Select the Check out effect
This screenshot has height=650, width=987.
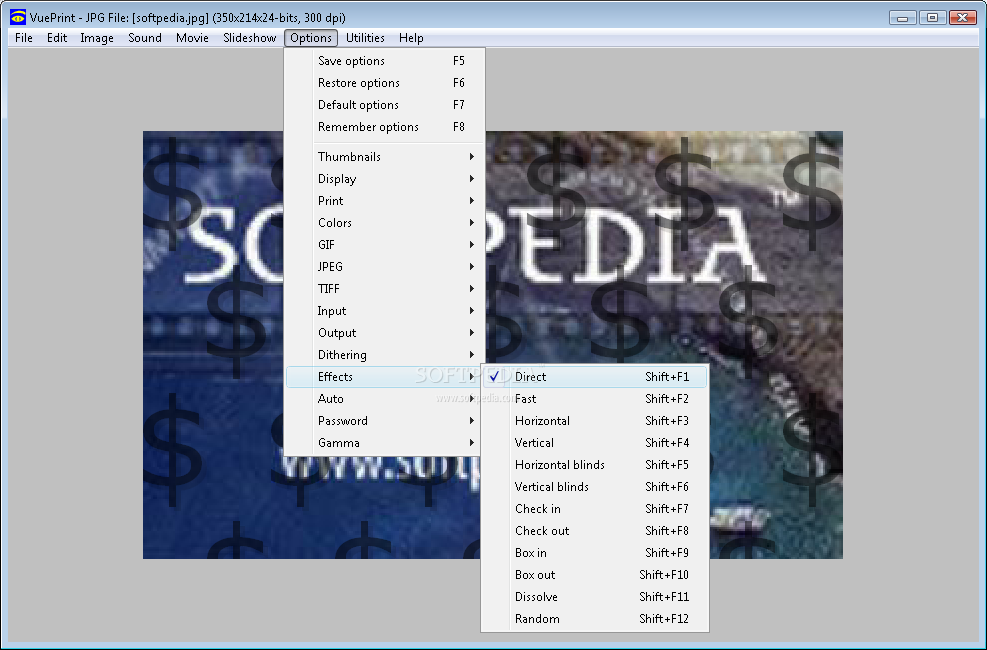(595, 531)
